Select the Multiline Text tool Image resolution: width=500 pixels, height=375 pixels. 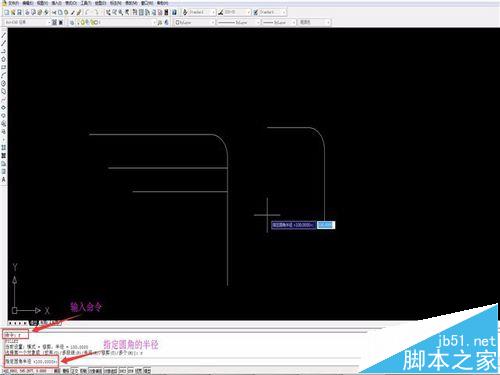coord(4,179)
